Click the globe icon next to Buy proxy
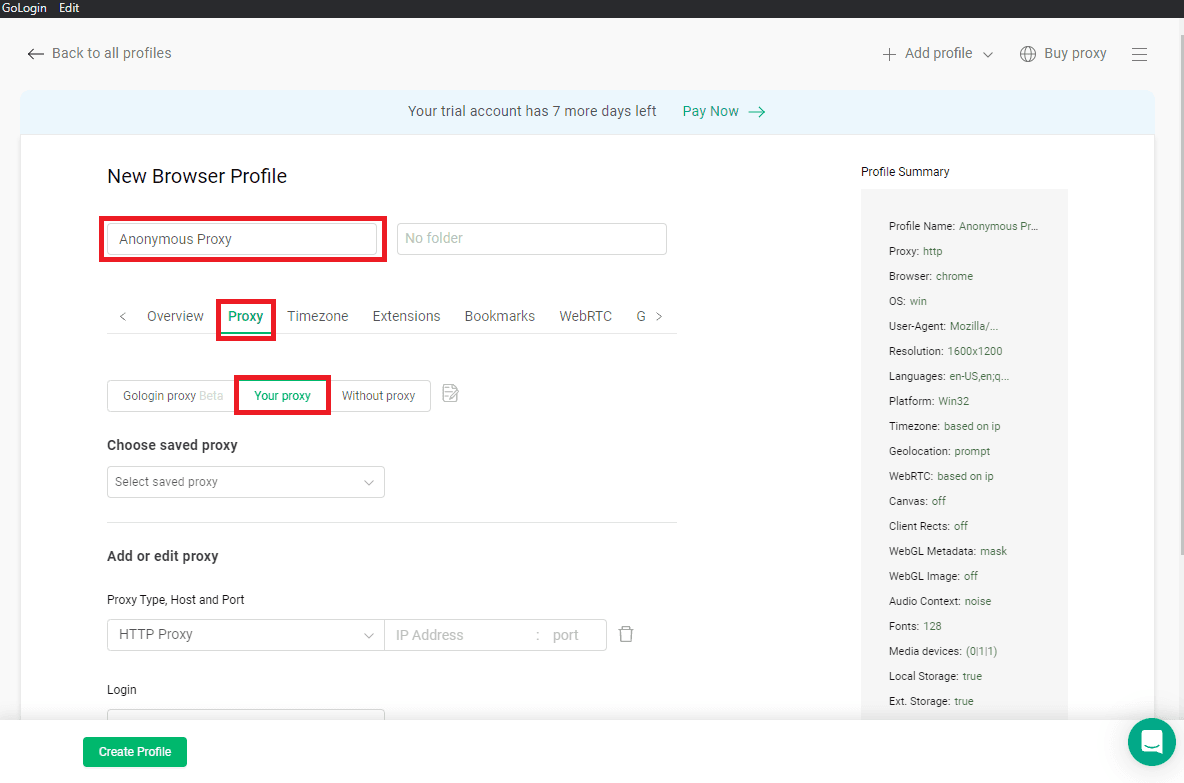Image resolution: width=1184 pixels, height=783 pixels. tap(1027, 53)
